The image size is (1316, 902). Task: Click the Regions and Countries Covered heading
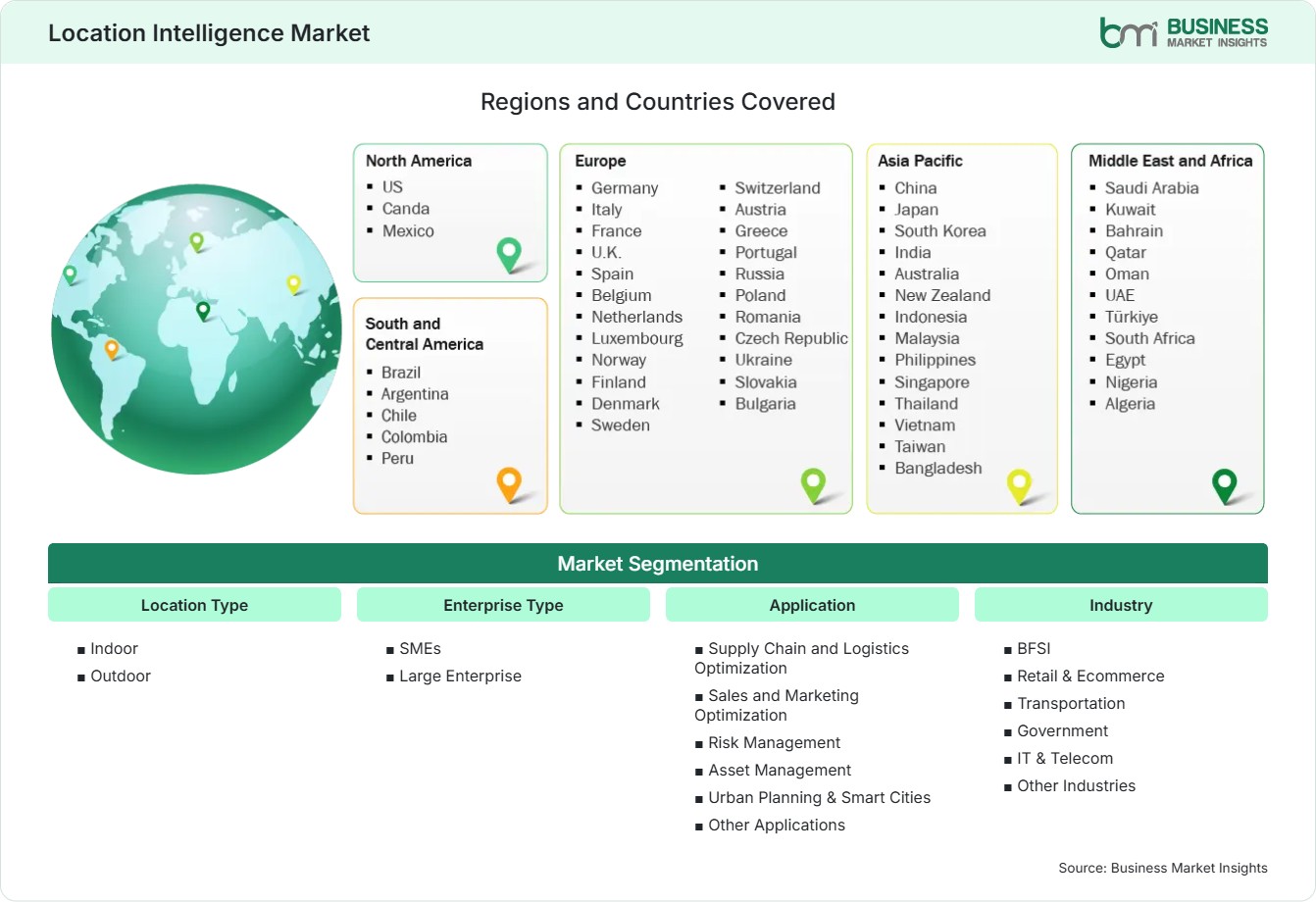(658, 102)
